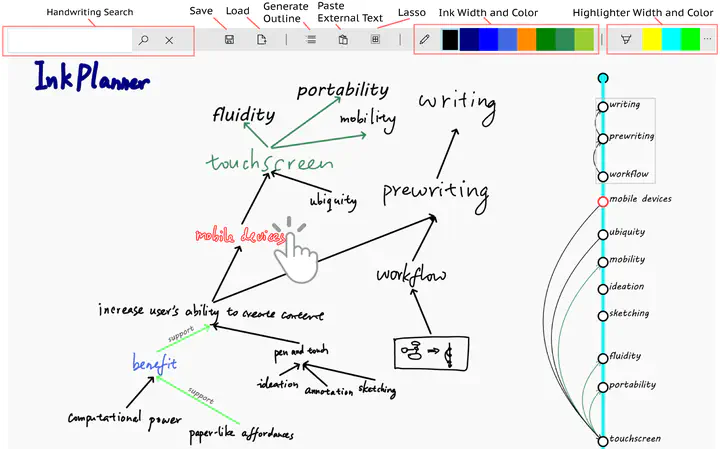This screenshot has width=720, height=449.
Task: Tap the handwritten 'annotation' word
Action: pos(329,391)
